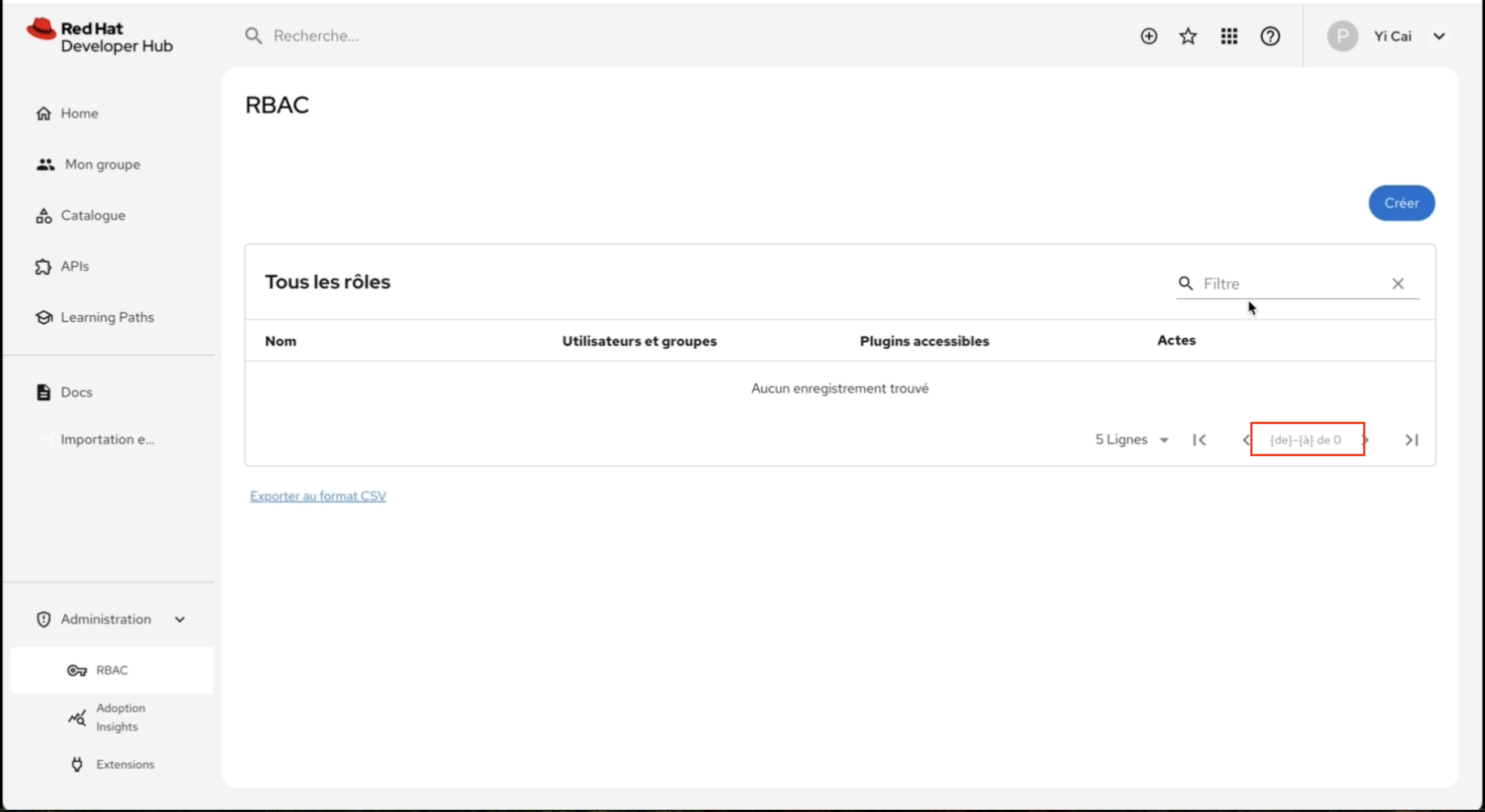
Task: Open the application launcher grid icon
Action: (x=1228, y=36)
